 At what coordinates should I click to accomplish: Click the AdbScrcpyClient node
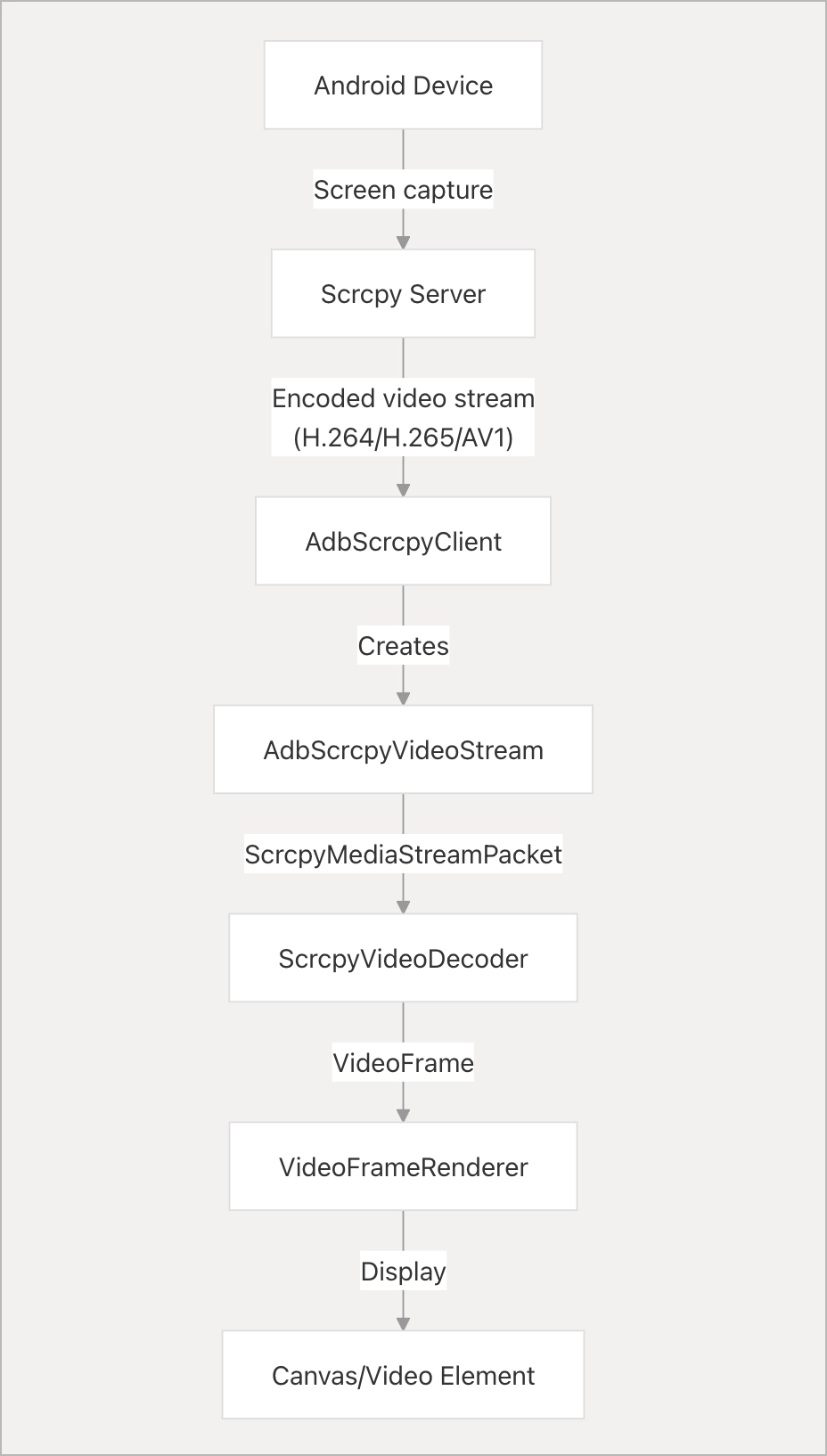click(x=403, y=542)
